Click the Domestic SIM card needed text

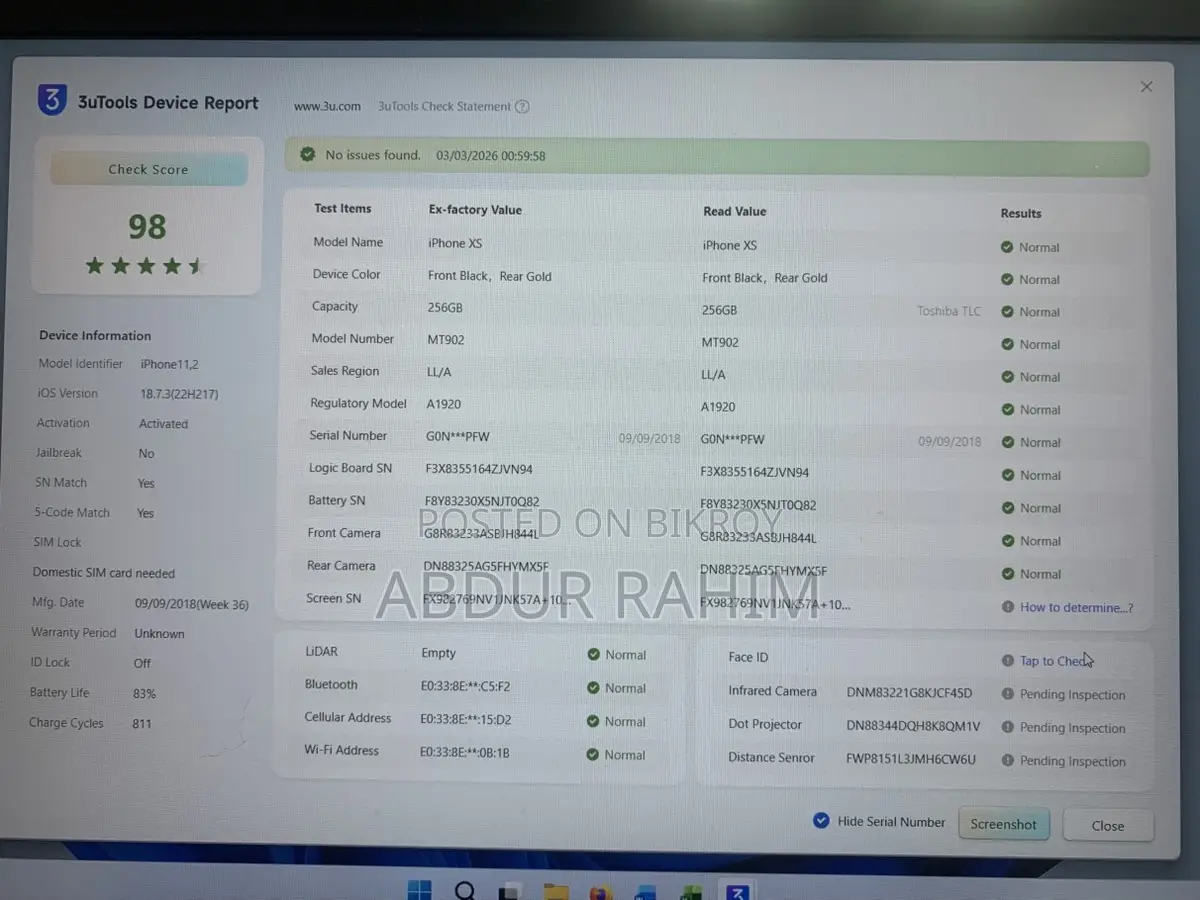[x=104, y=573]
